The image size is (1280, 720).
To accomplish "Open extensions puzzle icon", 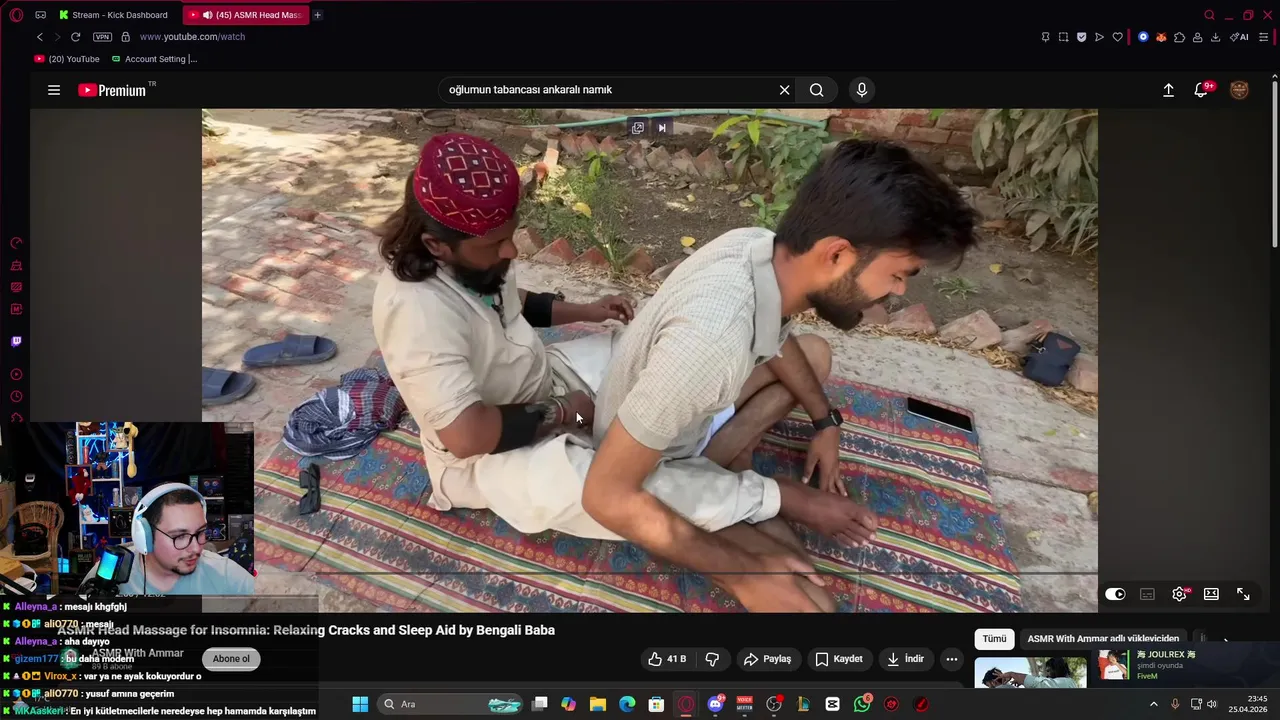I will pos(1179,37).
